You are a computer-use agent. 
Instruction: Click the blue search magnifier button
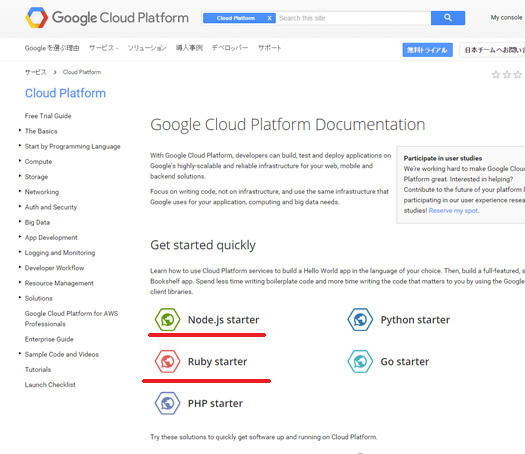[x=448, y=18]
